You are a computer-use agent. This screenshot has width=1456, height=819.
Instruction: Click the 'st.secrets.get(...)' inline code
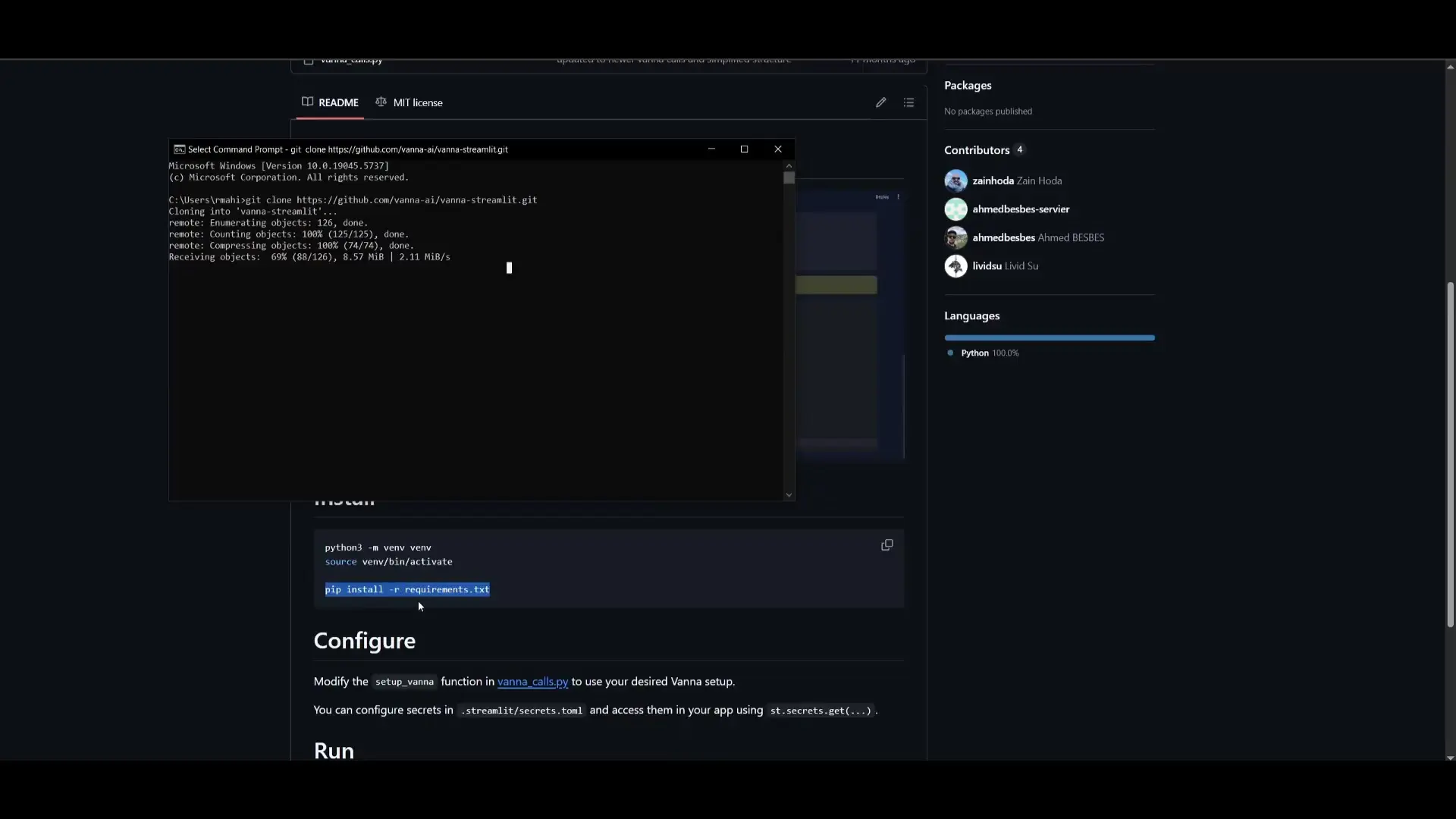[x=821, y=711]
